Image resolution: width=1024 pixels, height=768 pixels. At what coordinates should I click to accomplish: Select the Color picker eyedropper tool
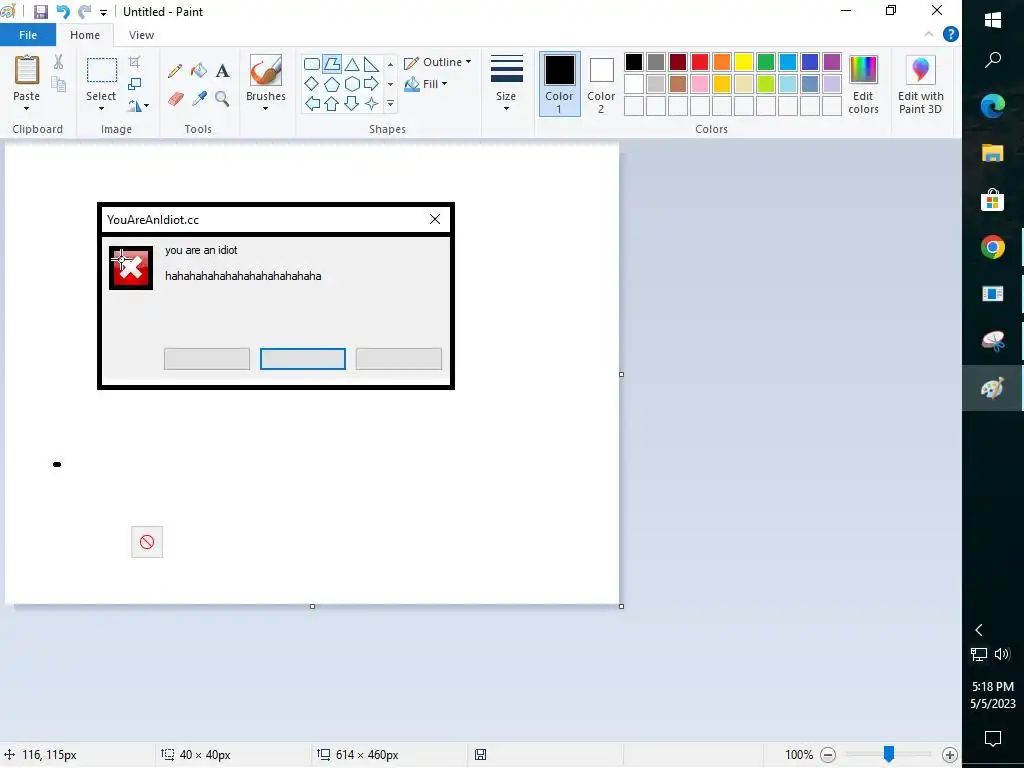pyautogui.click(x=199, y=99)
